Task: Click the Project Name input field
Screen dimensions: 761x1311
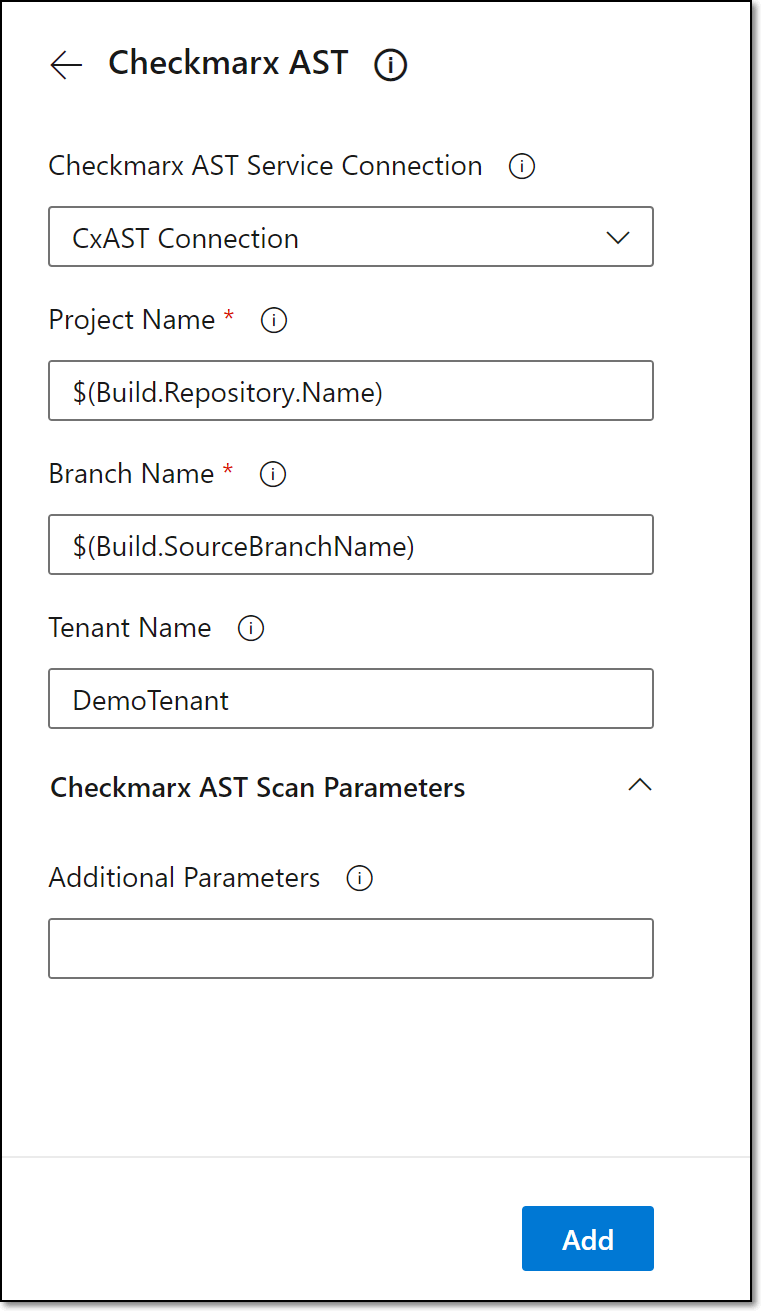Action: 351,391
